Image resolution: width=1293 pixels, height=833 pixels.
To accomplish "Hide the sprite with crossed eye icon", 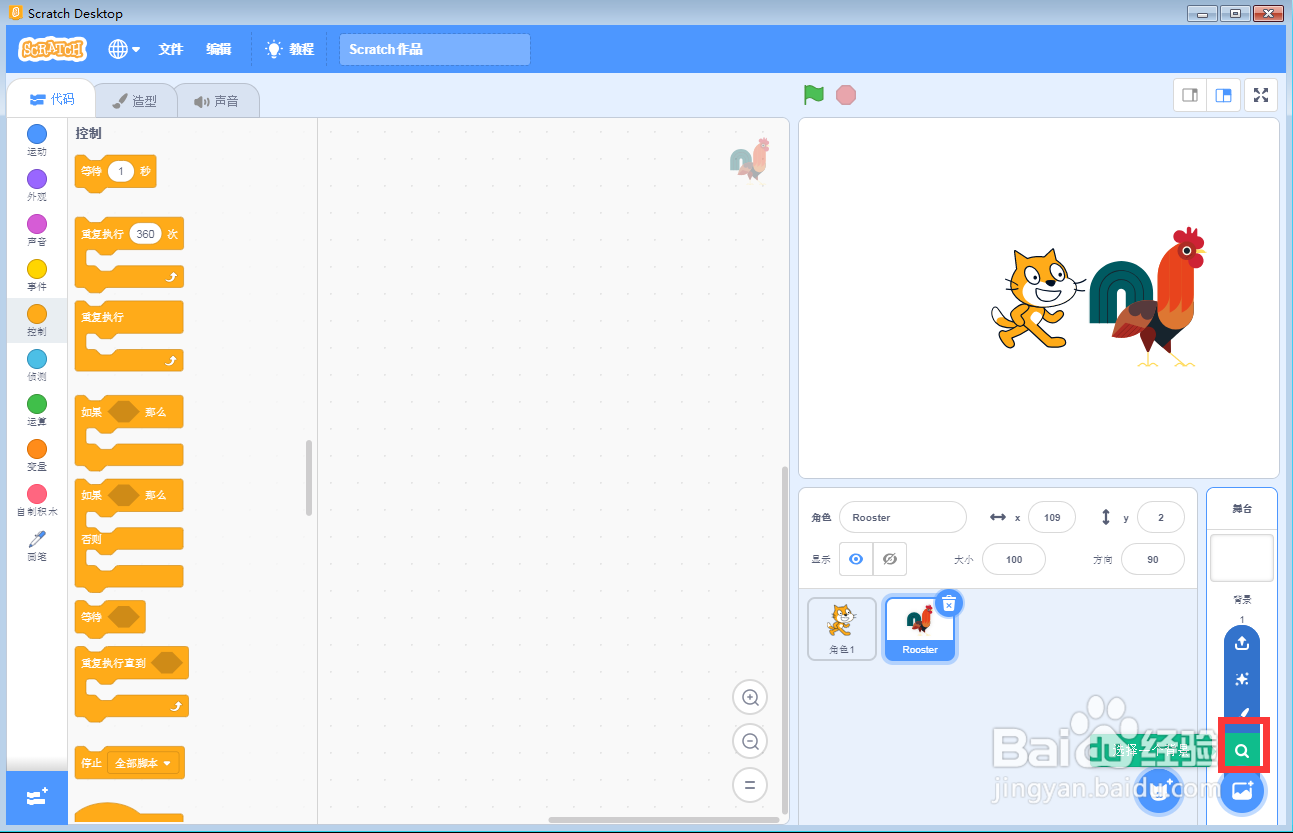I will coord(890,559).
